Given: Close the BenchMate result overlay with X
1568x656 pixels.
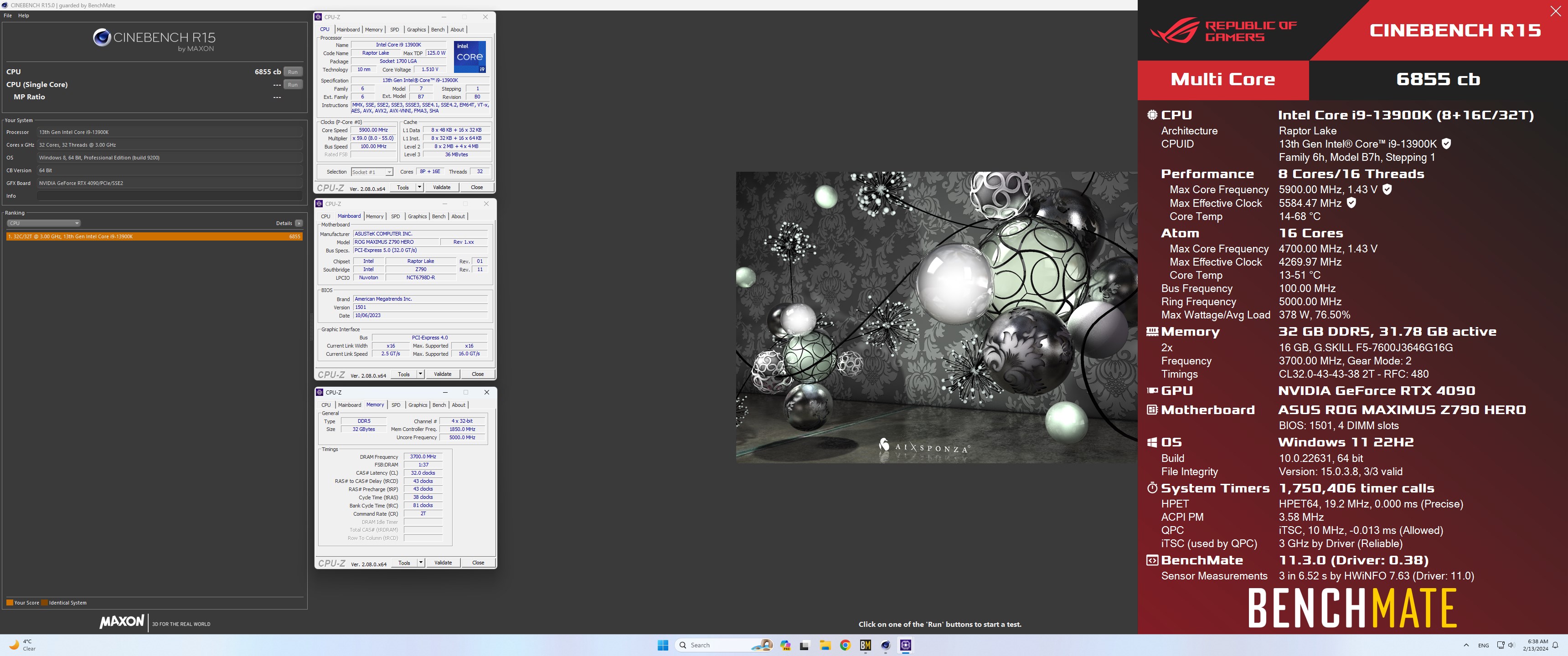Looking at the screenshot, I should (1555, 11).
